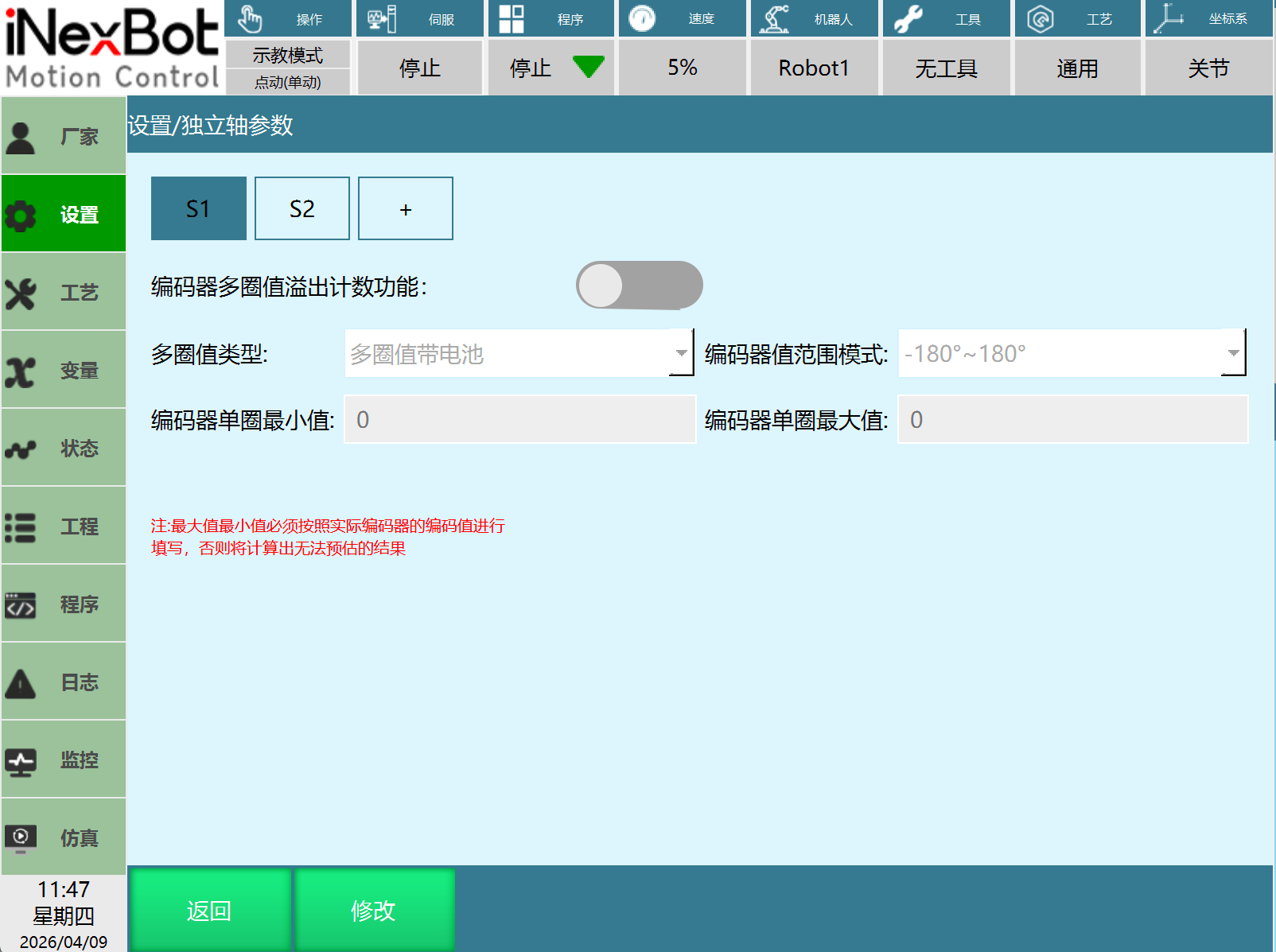1276x952 pixels.
Task: Select the 状态 (Status) sidebar icon
Action: coord(64,447)
